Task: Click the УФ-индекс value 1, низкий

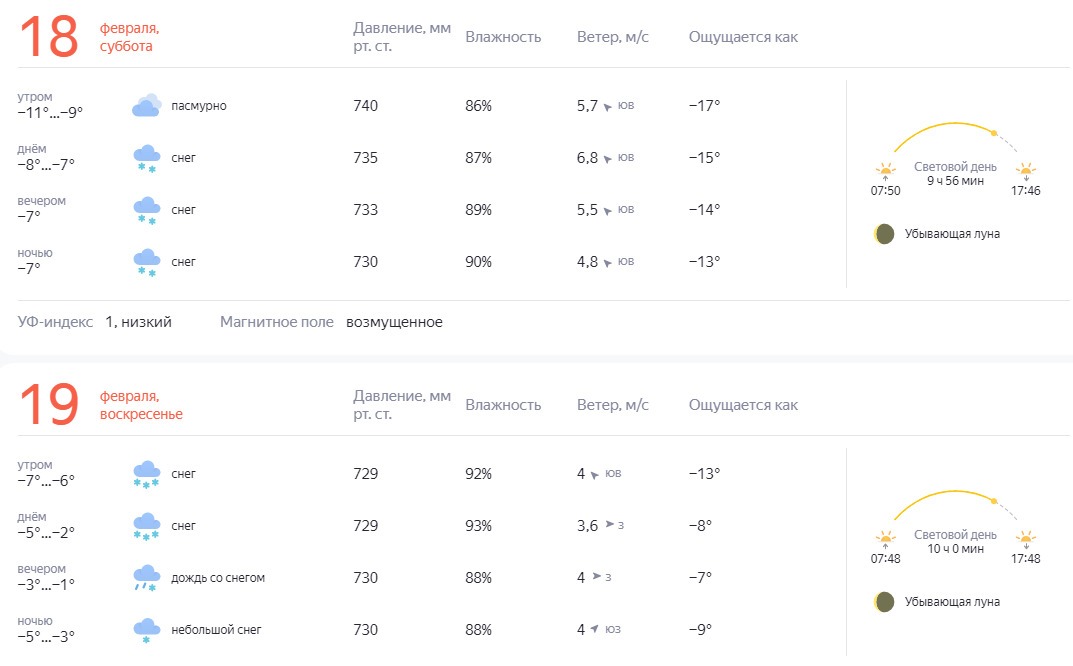Action: 138,322
